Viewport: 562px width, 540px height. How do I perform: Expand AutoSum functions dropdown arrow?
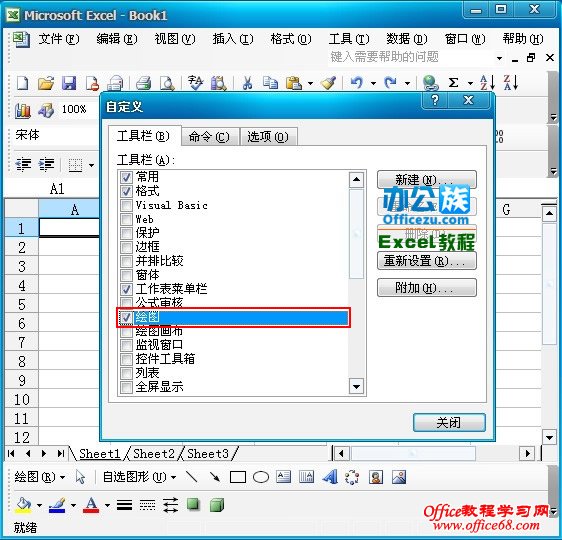coord(470,84)
